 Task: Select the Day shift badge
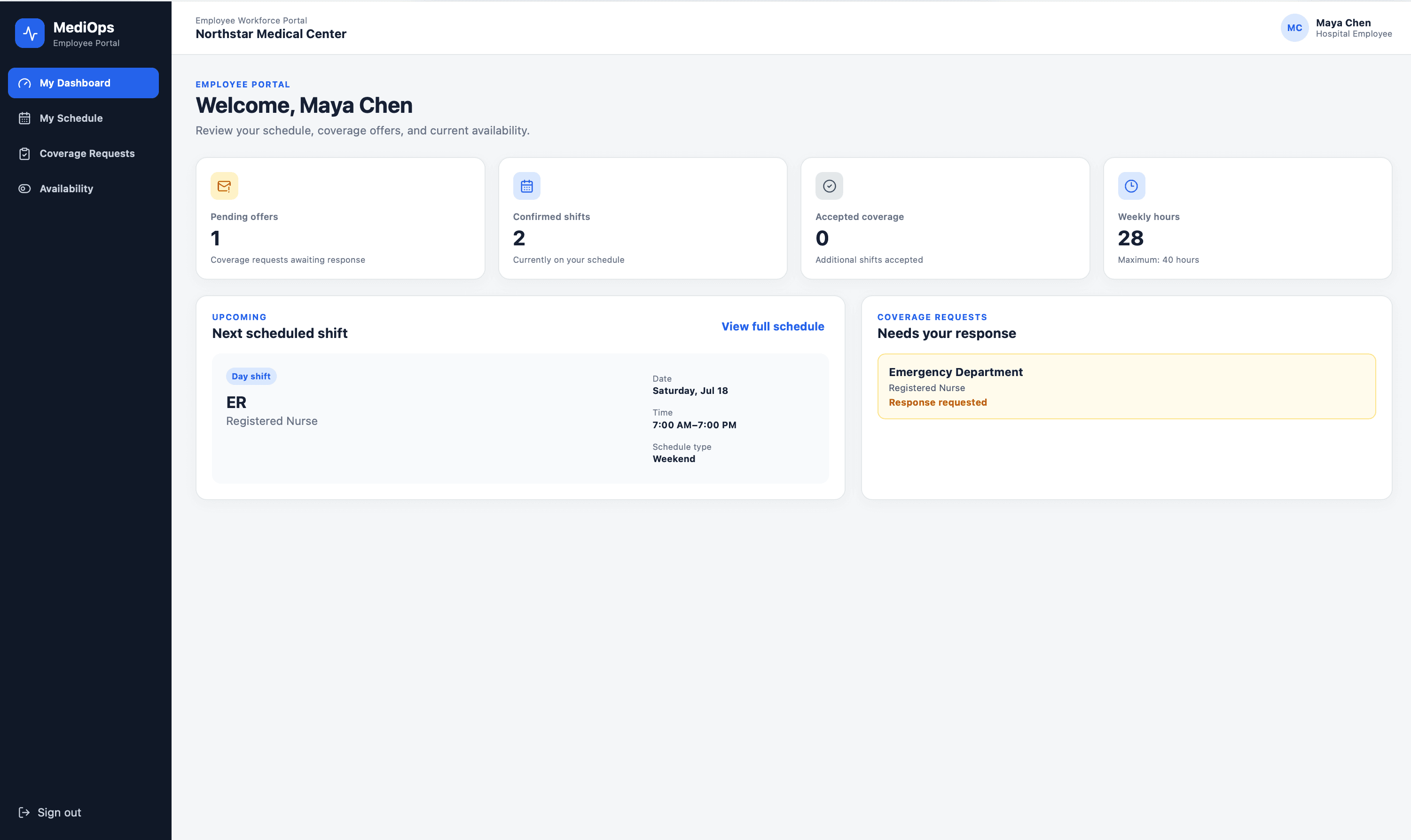(x=251, y=377)
